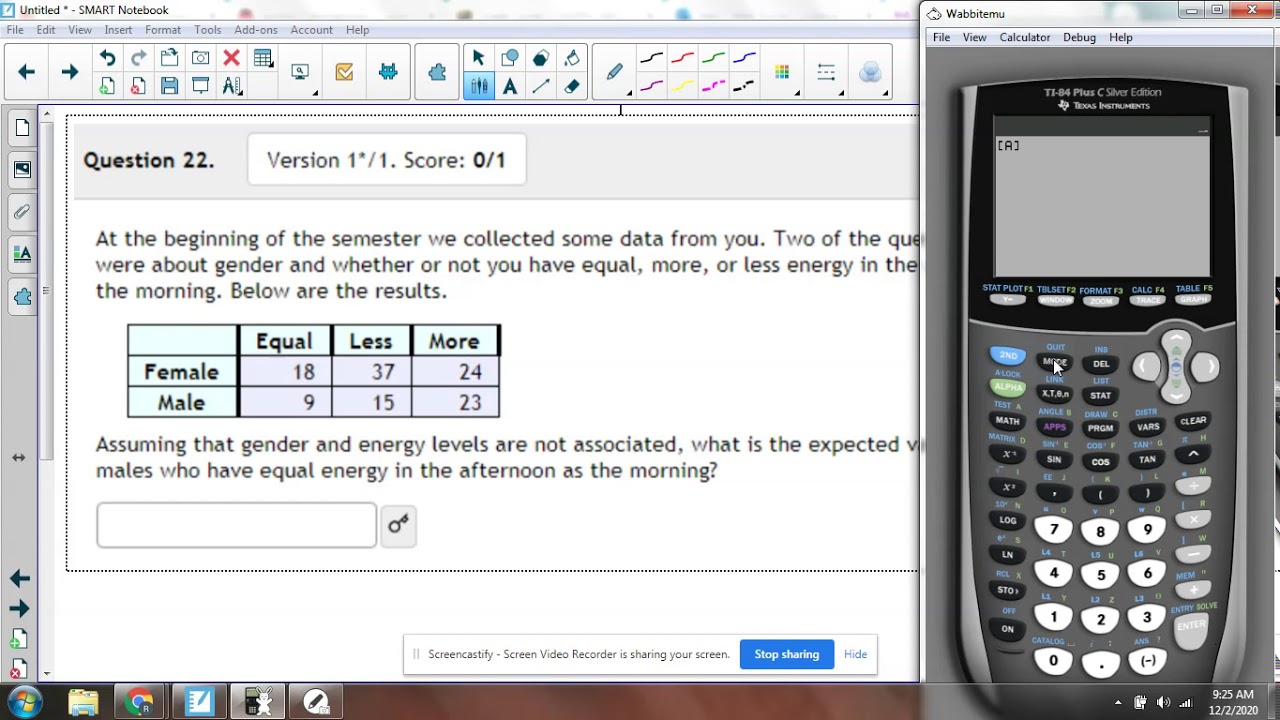Show the Screen Shade icon
This screenshot has width=1280, height=720.
click(x=200, y=86)
